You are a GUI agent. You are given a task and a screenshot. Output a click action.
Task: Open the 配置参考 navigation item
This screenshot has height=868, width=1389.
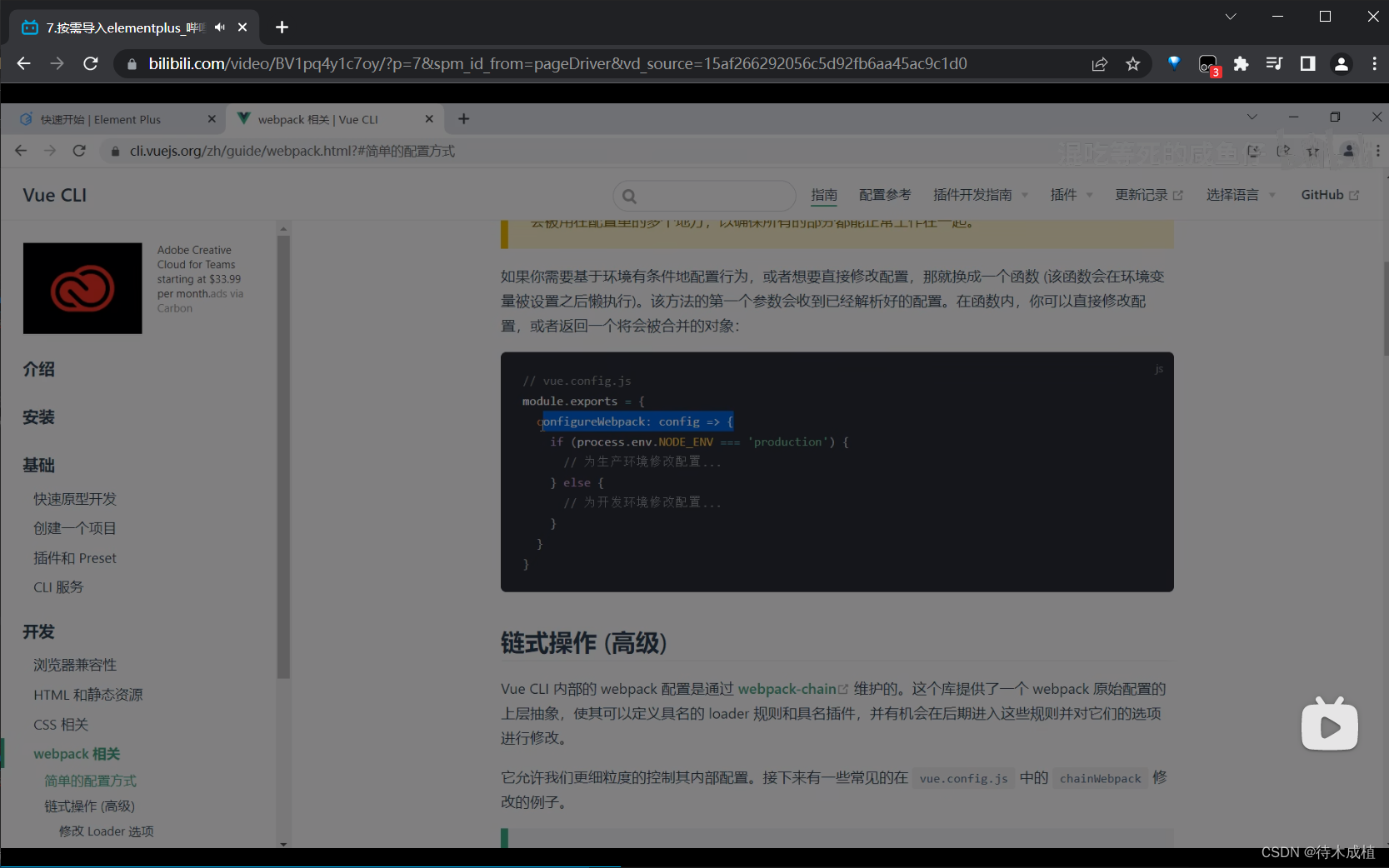coord(885,195)
